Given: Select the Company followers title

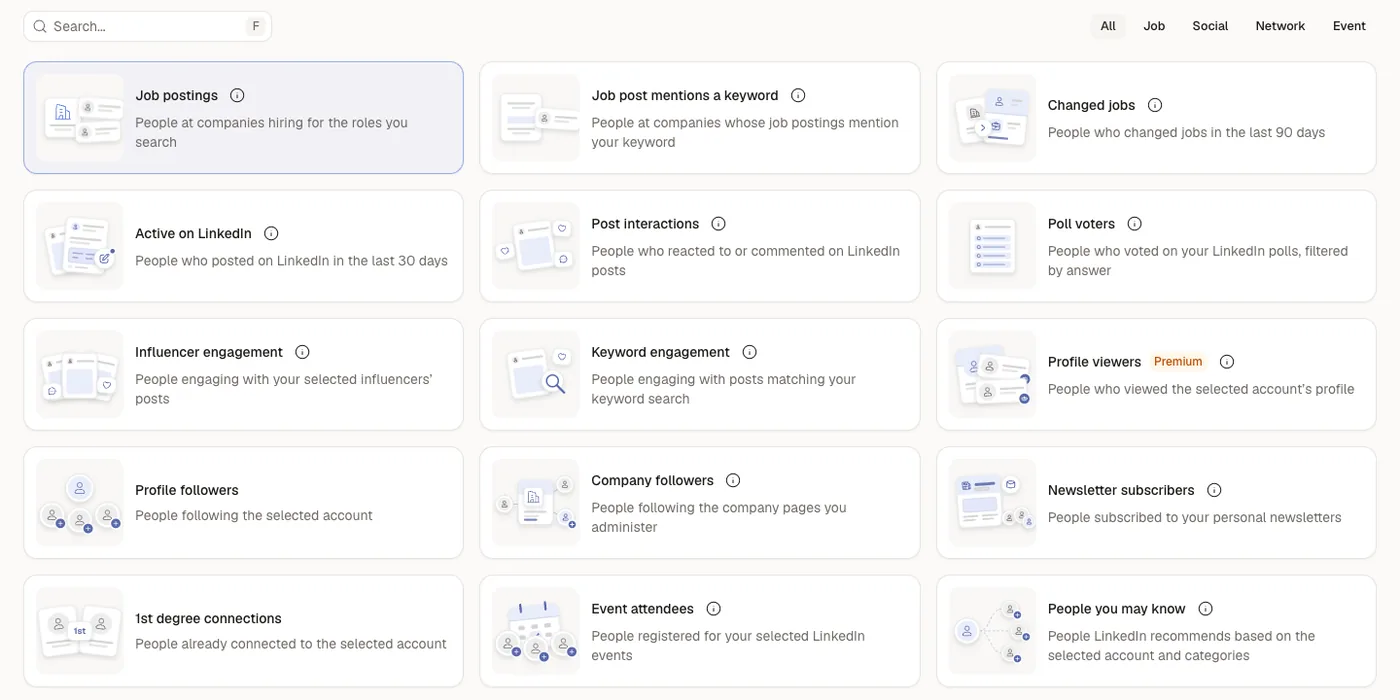Looking at the screenshot, I should [652, 480].
